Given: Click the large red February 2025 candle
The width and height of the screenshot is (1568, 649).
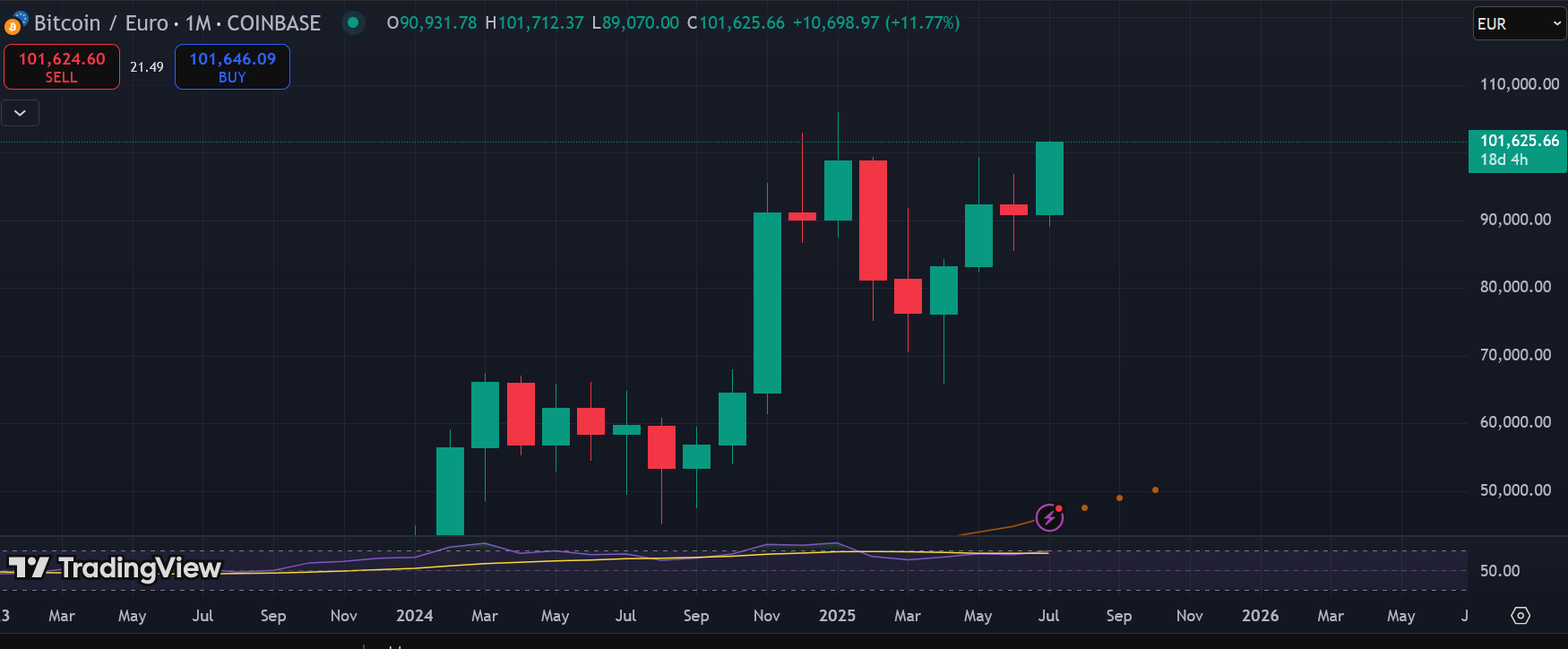Looking at the screenshot, I should (873, 221).
